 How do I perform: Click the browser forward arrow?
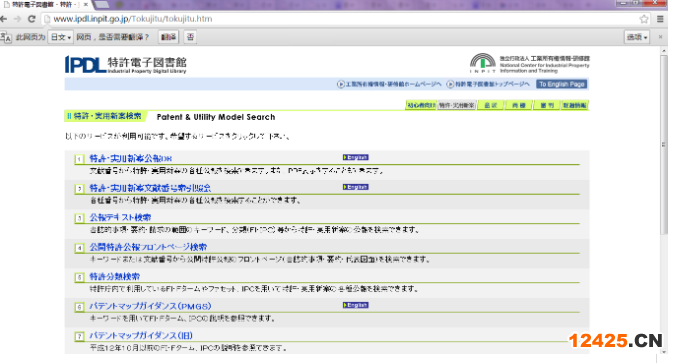click(x=17, y=19)
